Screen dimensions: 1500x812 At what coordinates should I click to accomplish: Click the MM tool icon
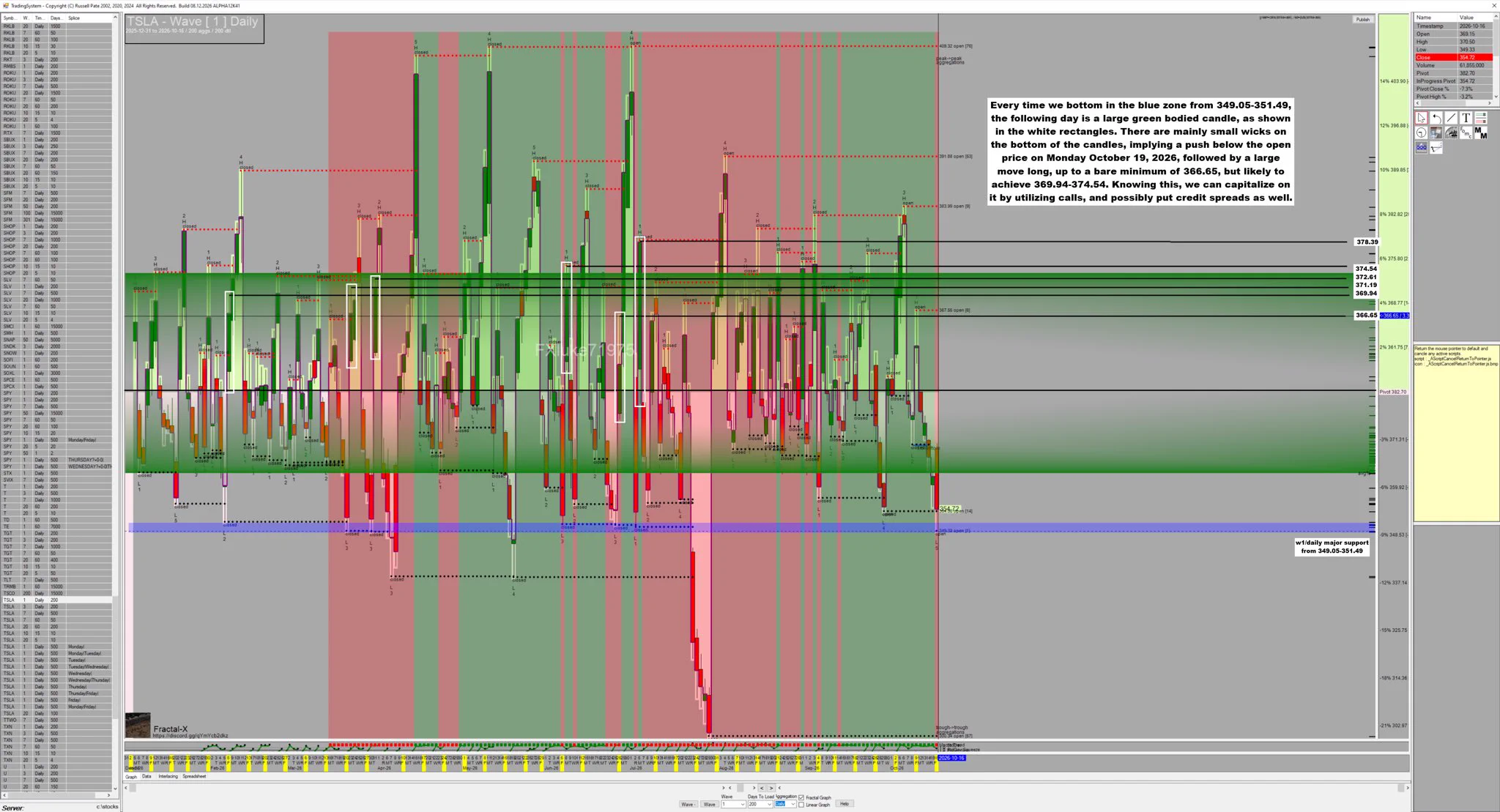tap(1481, 133)
